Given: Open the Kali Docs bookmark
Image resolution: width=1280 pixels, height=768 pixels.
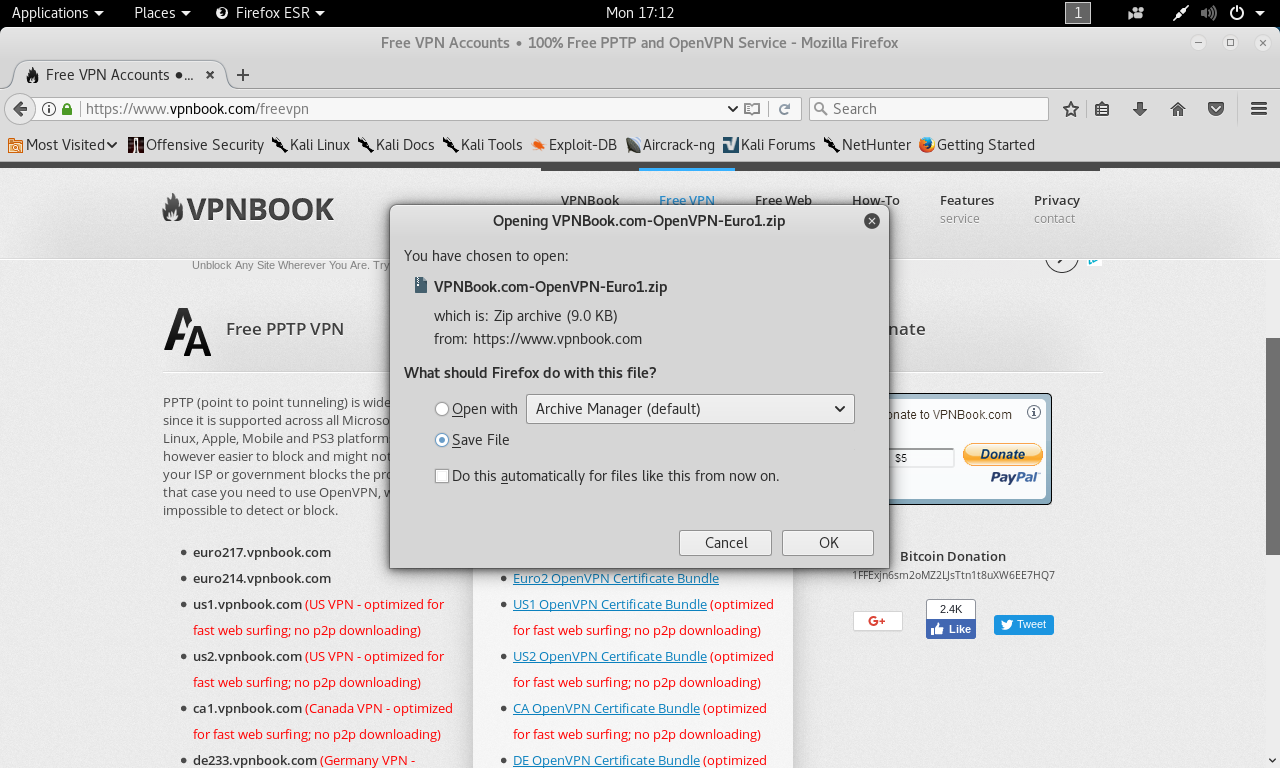Looking at the screenshot, I should pos(396,145).
